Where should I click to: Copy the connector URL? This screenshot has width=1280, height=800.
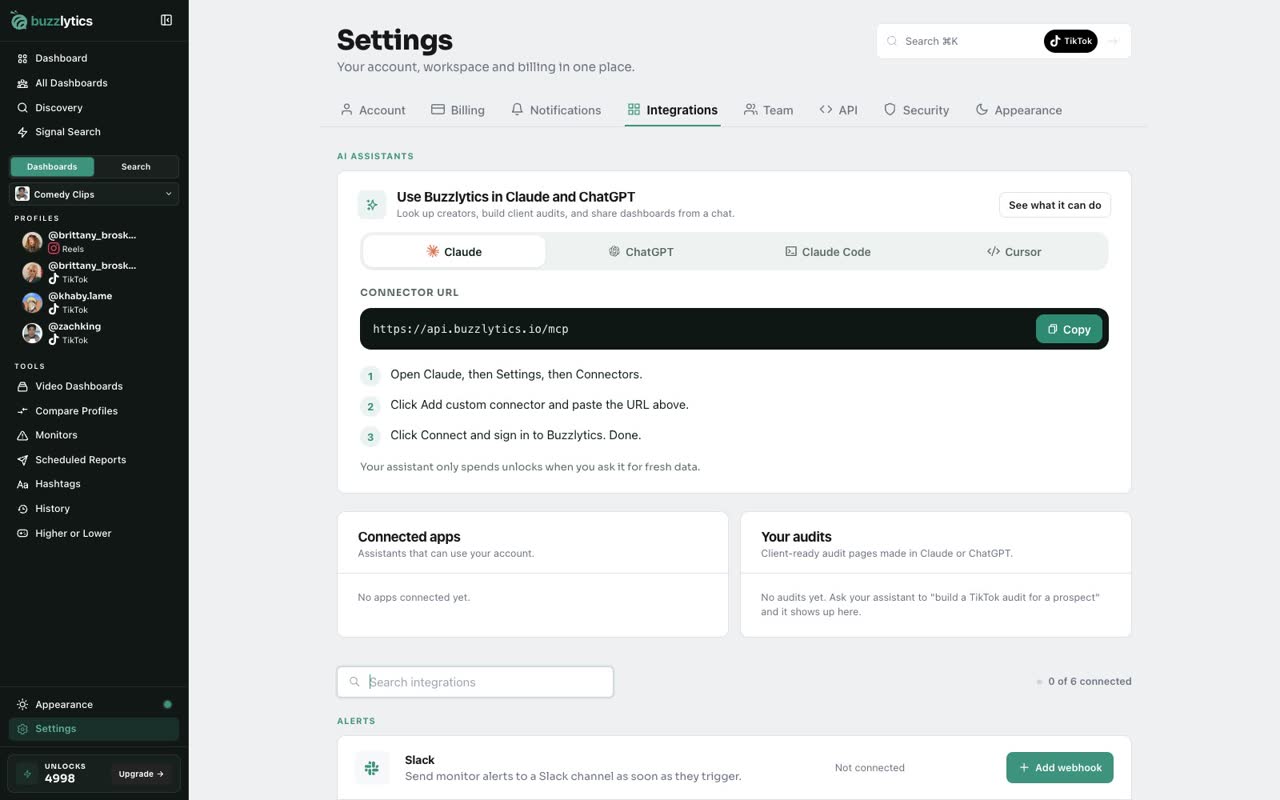click(1069, 329)
